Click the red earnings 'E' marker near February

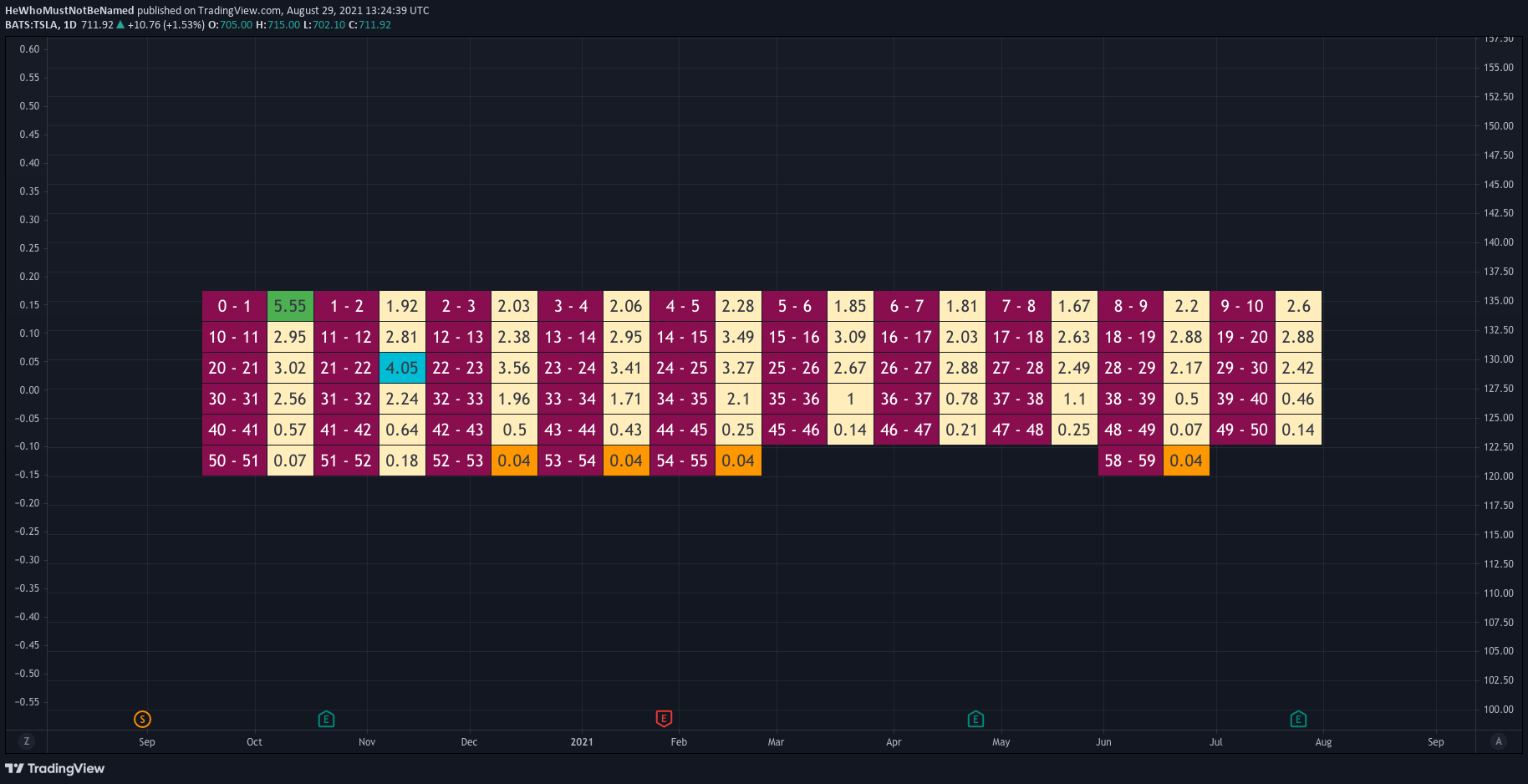coord(664,719)
